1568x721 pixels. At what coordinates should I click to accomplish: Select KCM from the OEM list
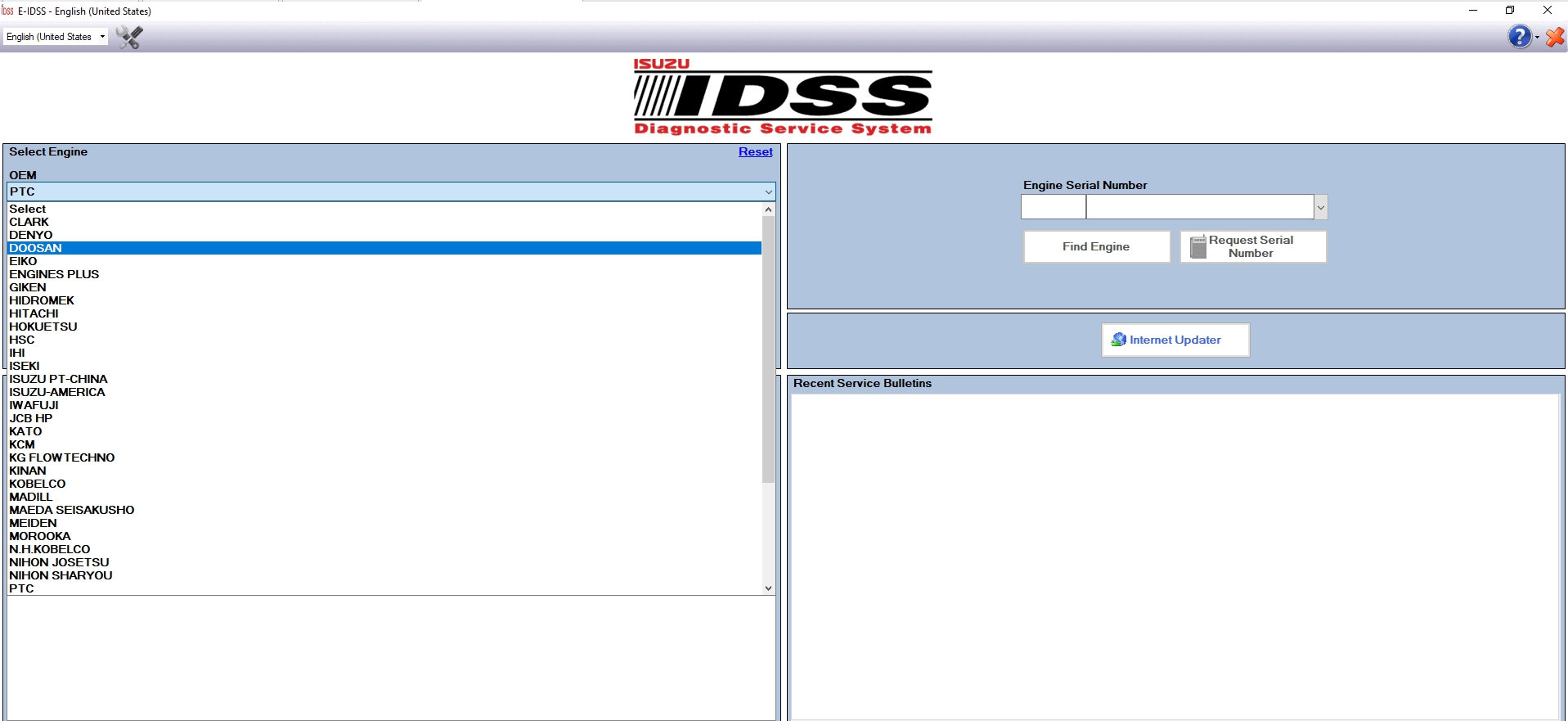[384, 444]
